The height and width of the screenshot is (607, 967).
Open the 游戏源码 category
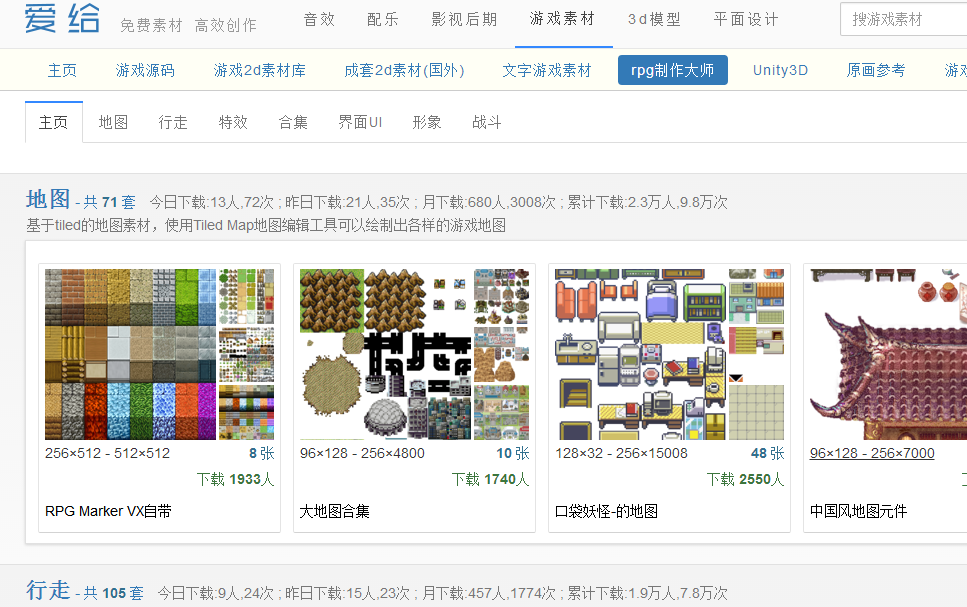146,70
